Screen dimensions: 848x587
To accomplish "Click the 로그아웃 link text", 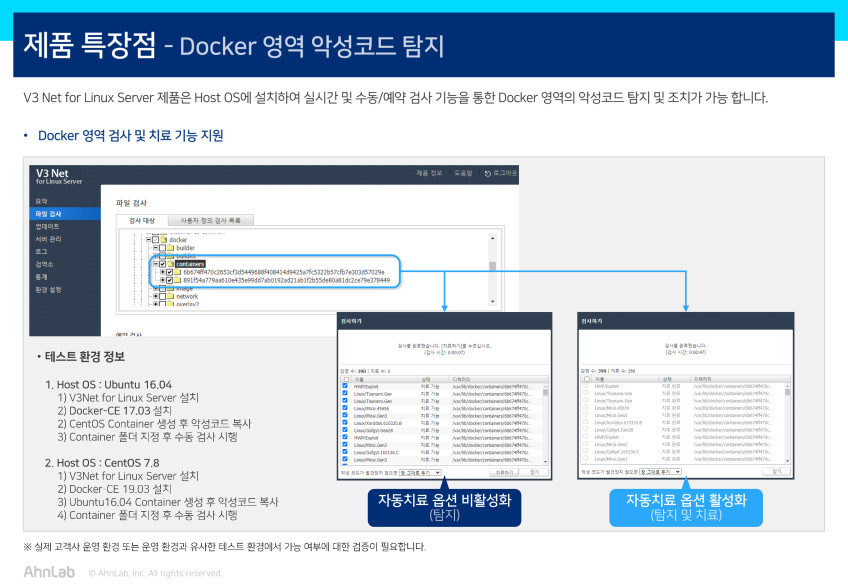I will pyautogui.click(x=505, y=173).
